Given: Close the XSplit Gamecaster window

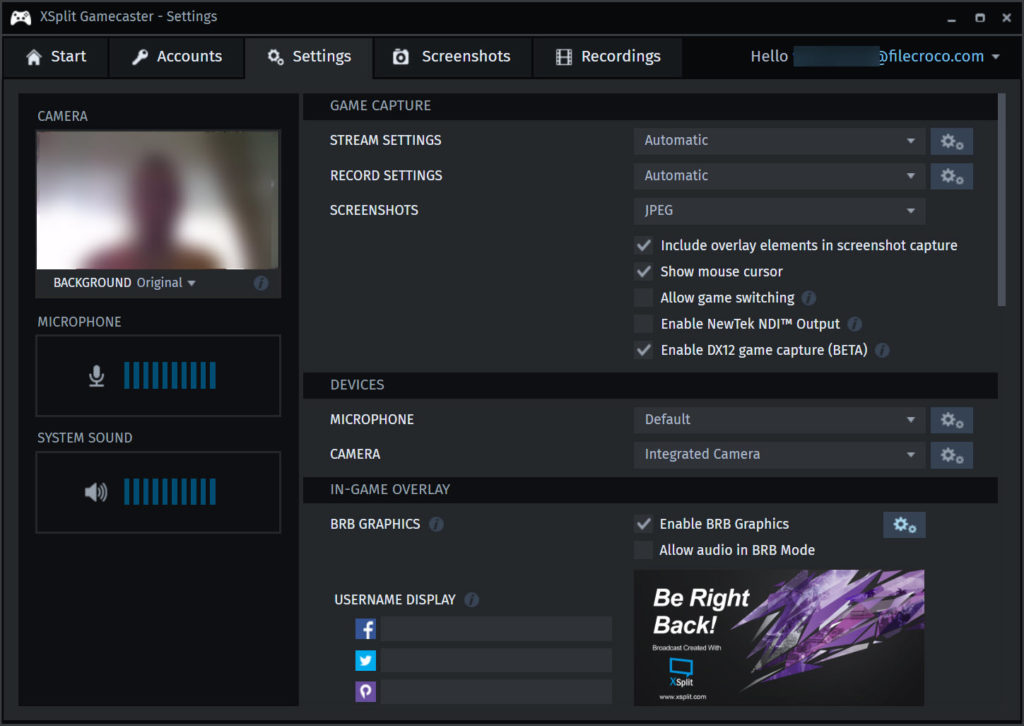Looking at the screenshot, I should pyautogui.click(x=1006, y=18).
